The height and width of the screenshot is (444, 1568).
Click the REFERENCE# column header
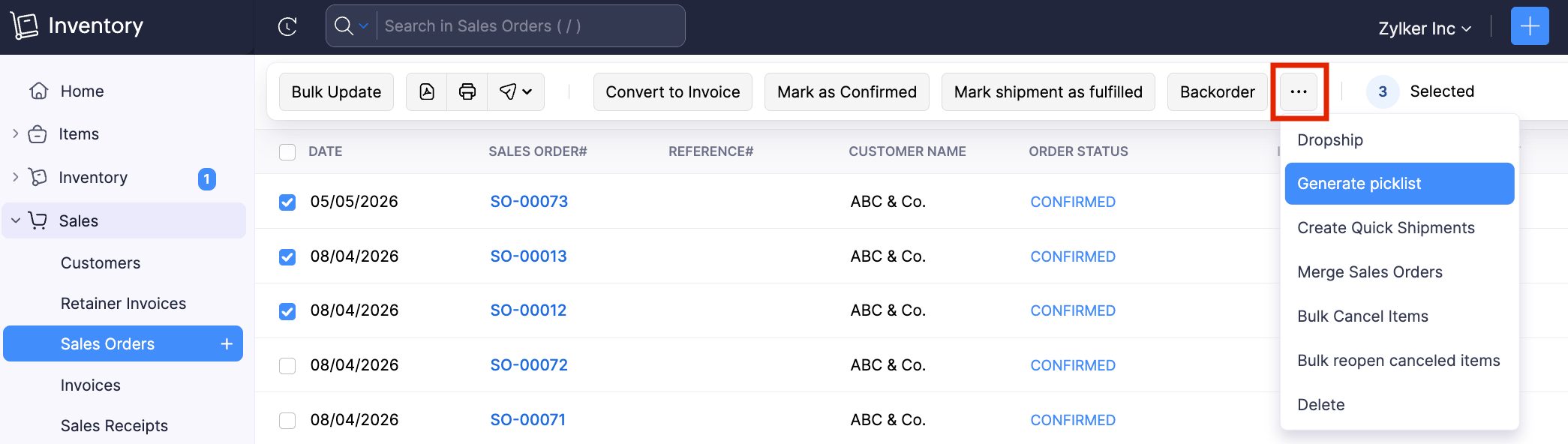pos(710,151)
